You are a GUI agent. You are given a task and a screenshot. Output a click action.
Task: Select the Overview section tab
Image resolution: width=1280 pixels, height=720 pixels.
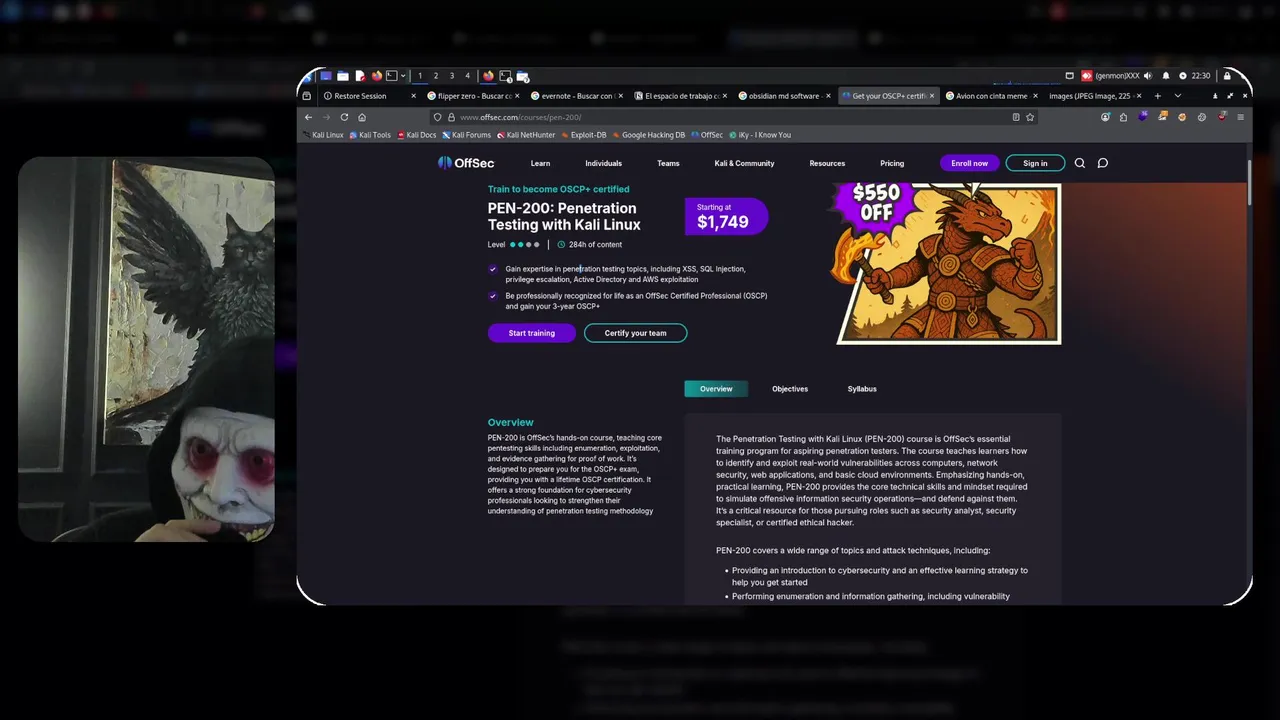(x=716, y=389)
